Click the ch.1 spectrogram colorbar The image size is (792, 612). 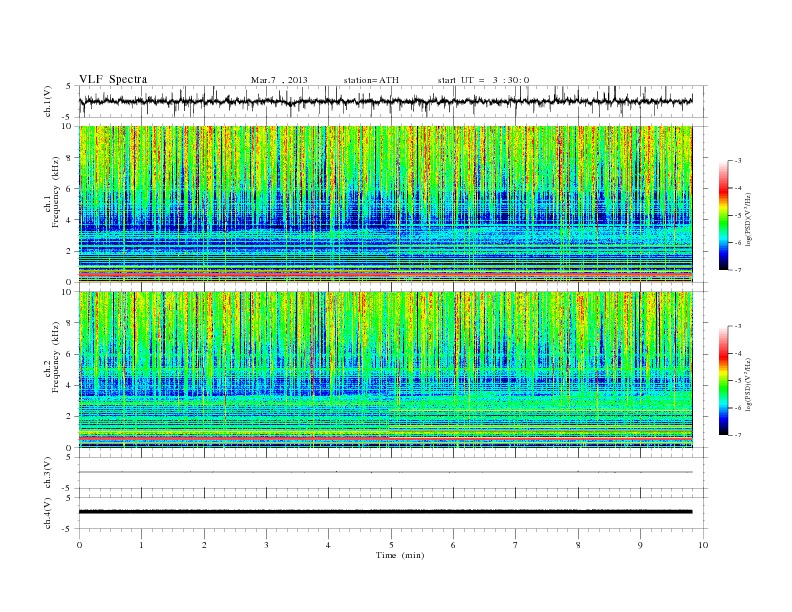coord(723,215)
